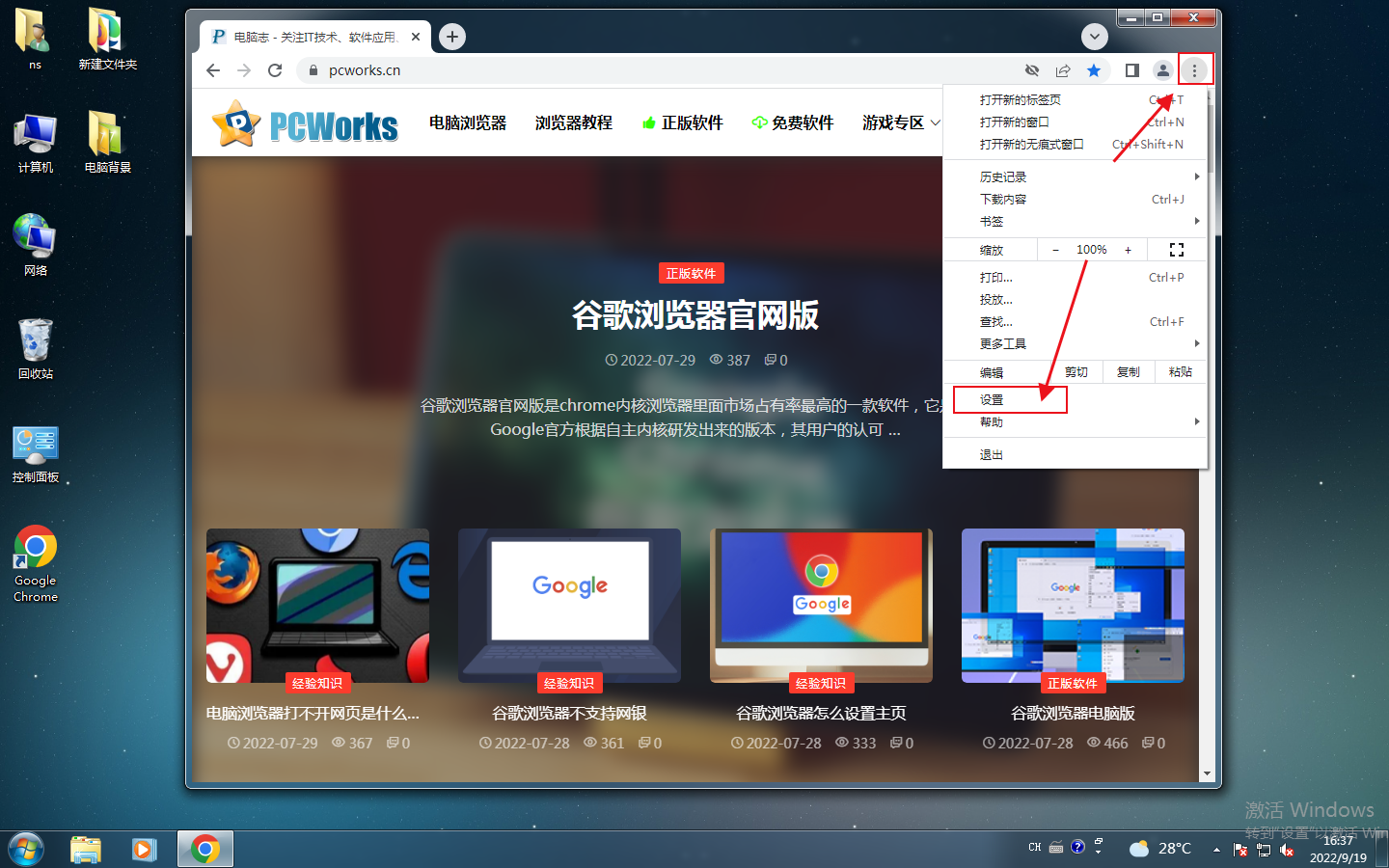Viewport: 1389px width, 868px height.
Task: Select 网络 desktop icon
Action: coord(36,245)
